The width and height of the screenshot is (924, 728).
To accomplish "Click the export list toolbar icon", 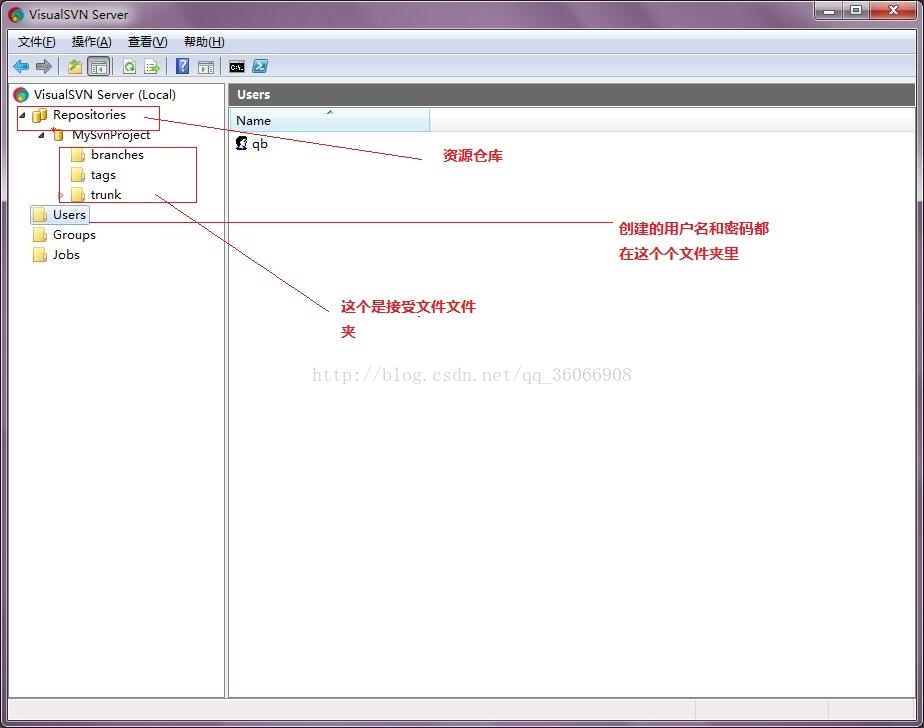I will pos(152,67).
